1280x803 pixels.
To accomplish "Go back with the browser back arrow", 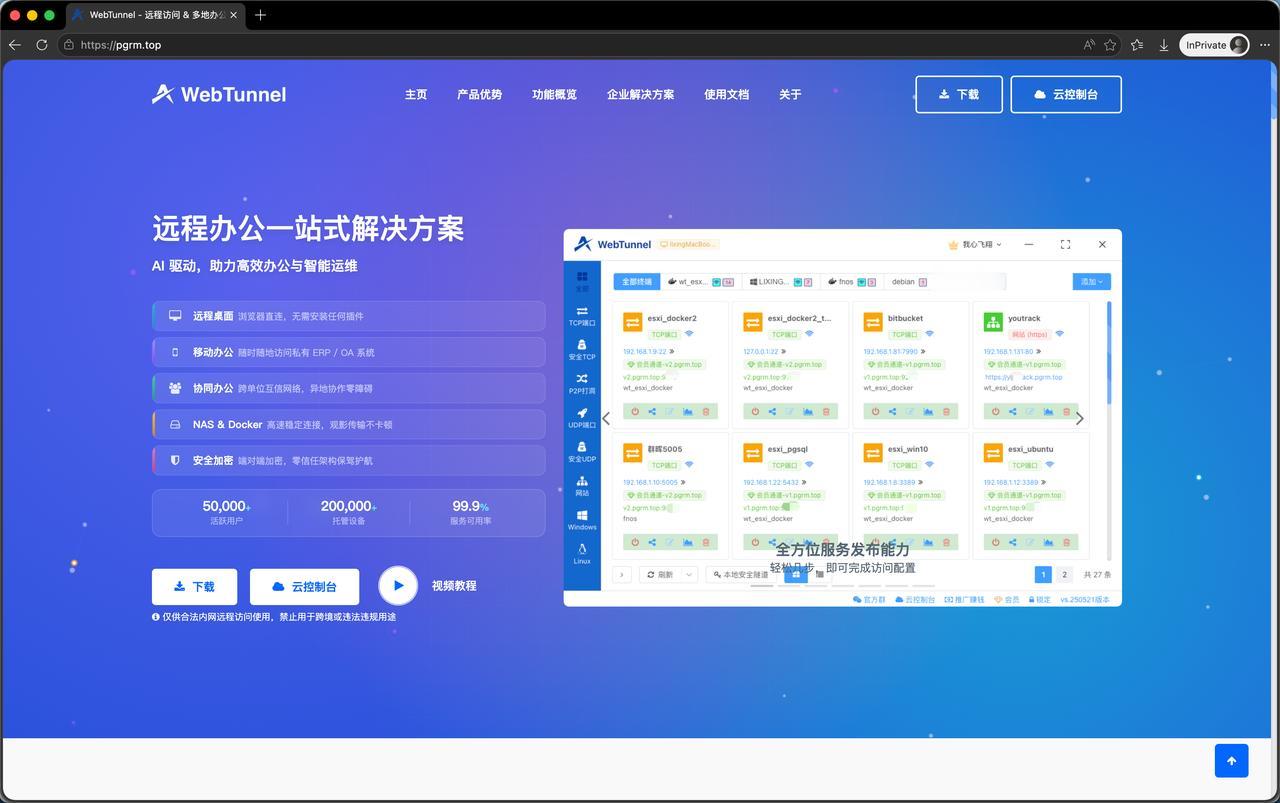I will 14,45.
